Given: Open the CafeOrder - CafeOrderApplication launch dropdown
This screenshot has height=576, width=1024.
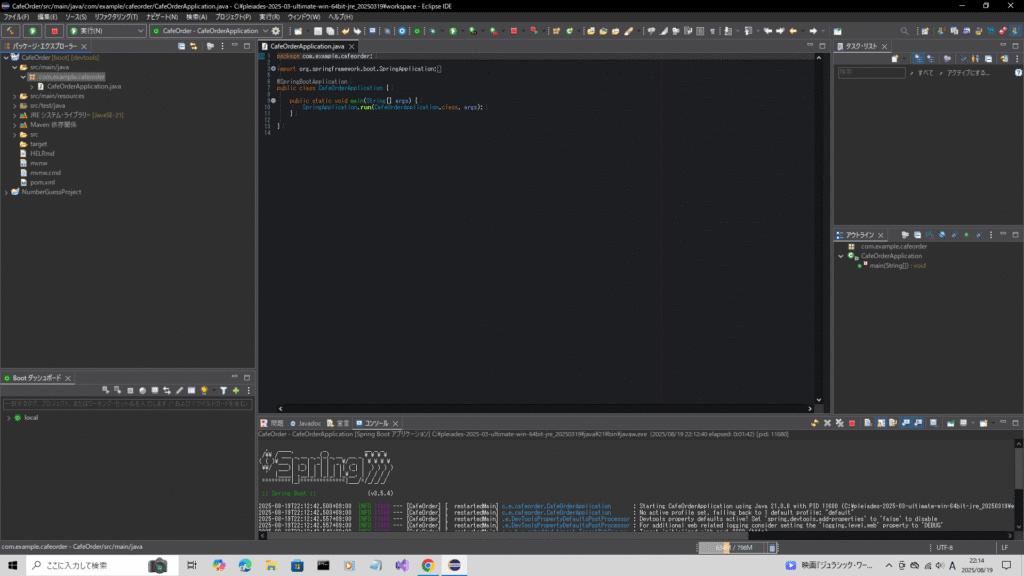Looking at the screenshot, I should 209,31.
